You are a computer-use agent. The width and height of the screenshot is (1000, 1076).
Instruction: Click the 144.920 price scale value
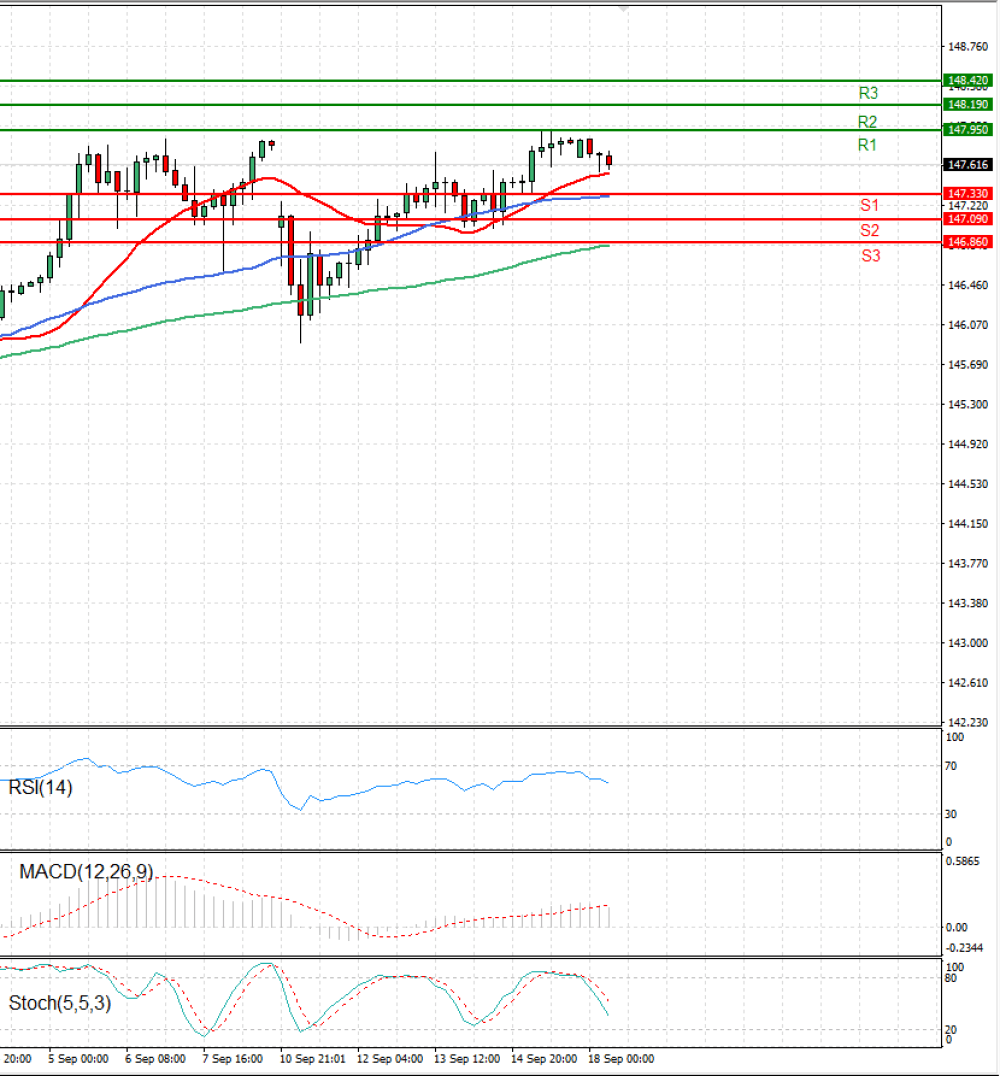(968, 444)
